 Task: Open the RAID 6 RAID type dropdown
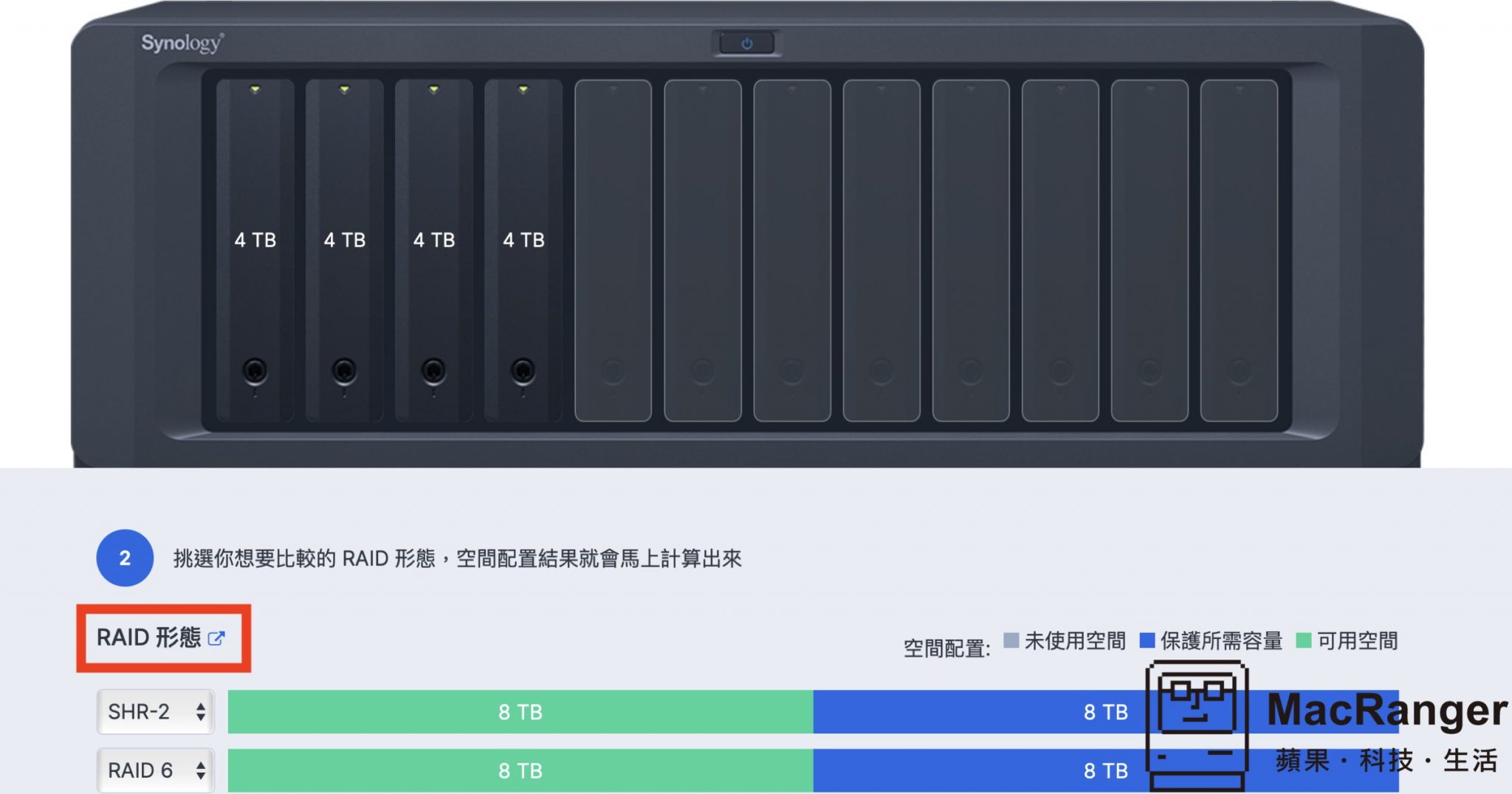154,770
